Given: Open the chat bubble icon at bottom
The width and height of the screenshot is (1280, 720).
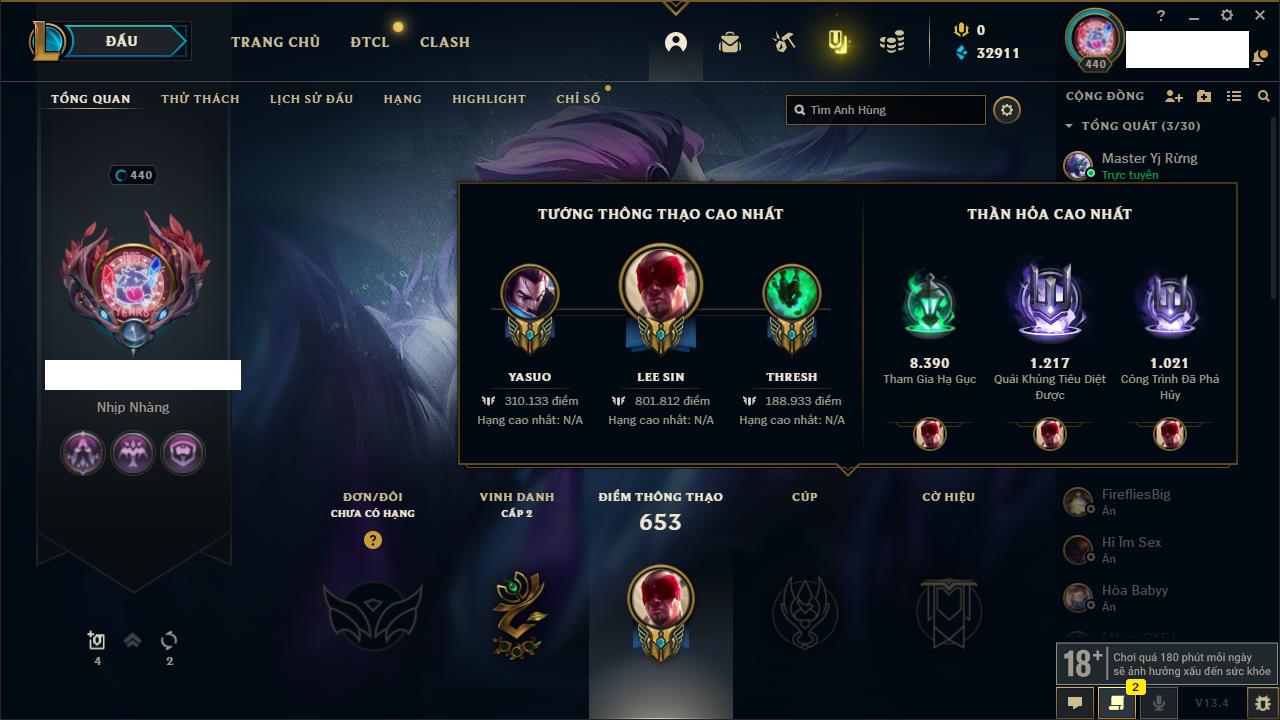Looking at the screenshot, I should (x=1075, y=703).
